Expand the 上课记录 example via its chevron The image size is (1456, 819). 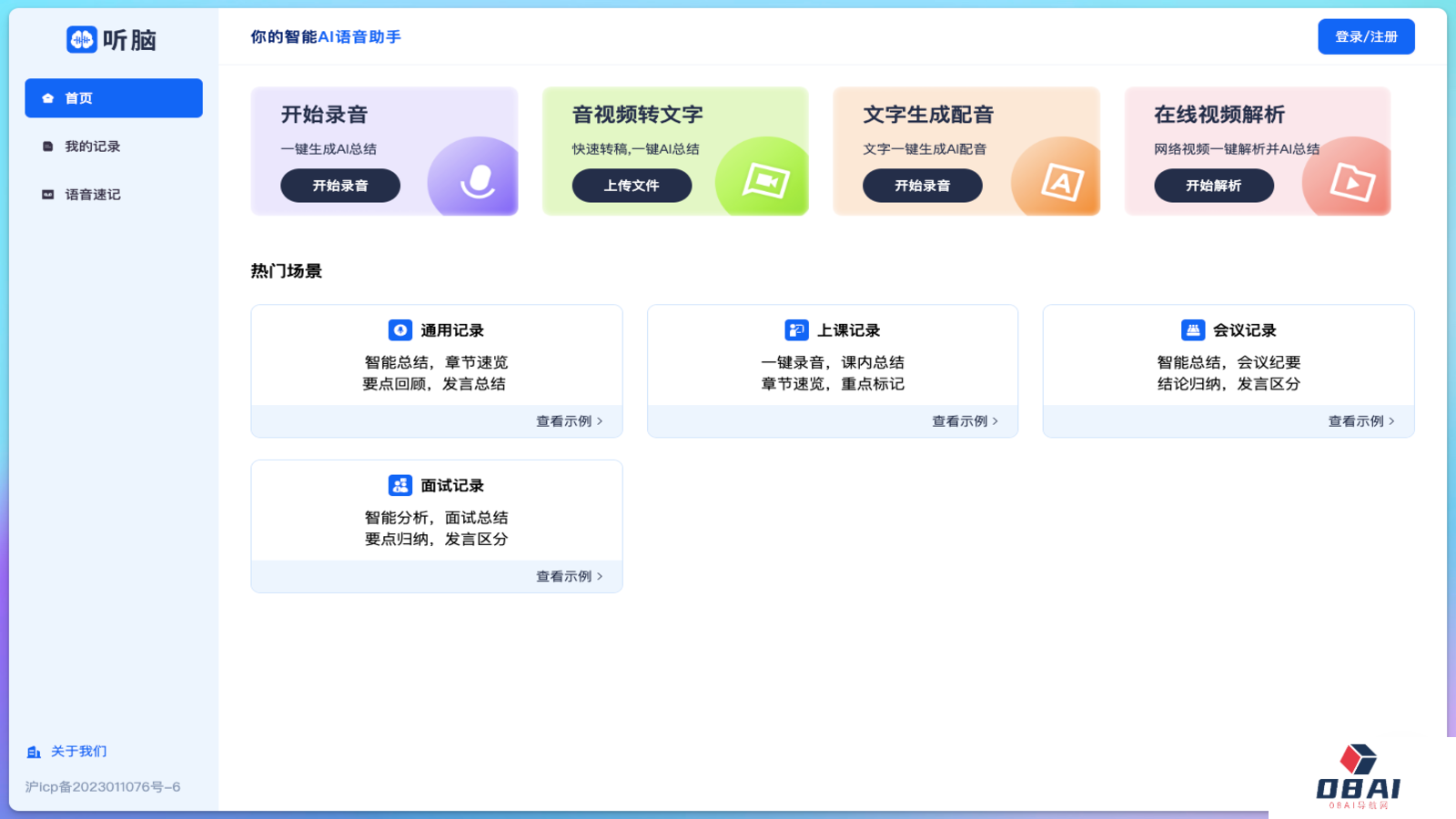click(995, 420)
